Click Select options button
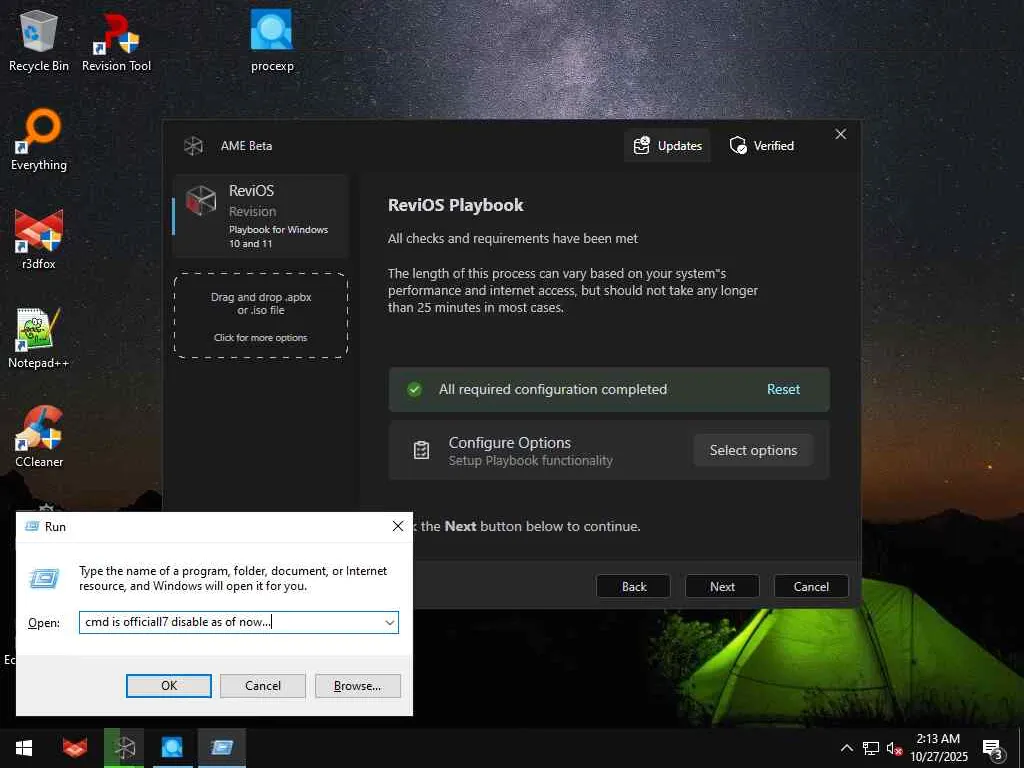The height and width of the screenshot is (768, 1024). 753,450
